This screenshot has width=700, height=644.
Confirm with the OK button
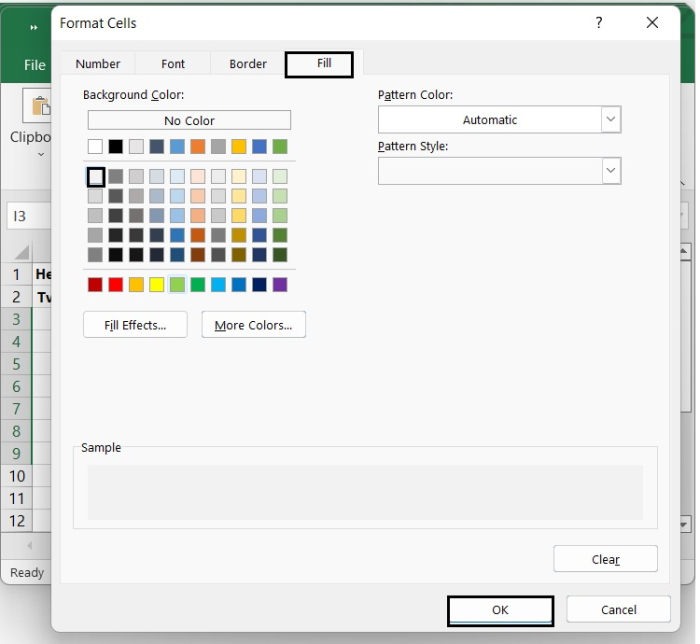point(500,610)
